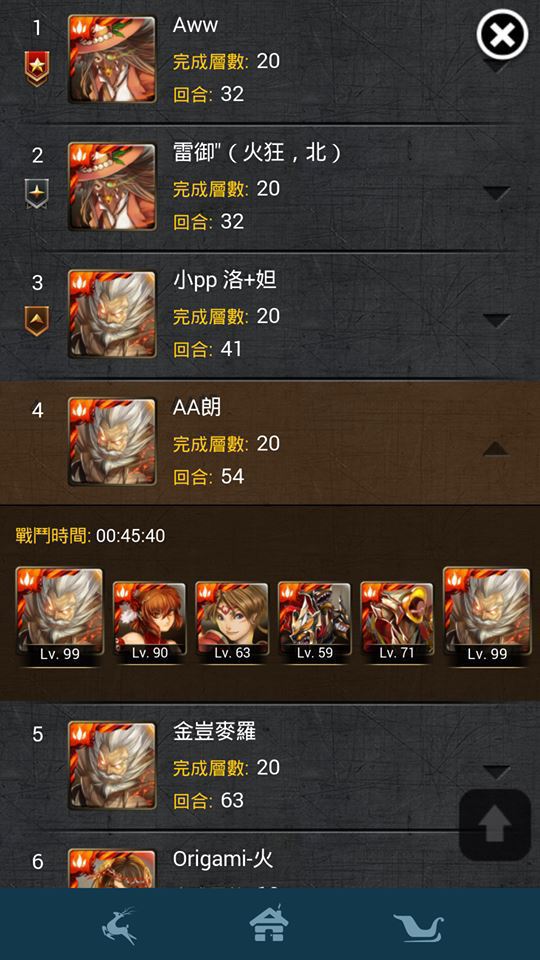Select the Lv. 59 dragon team card
540x960 pixels.
click(315, 621)
